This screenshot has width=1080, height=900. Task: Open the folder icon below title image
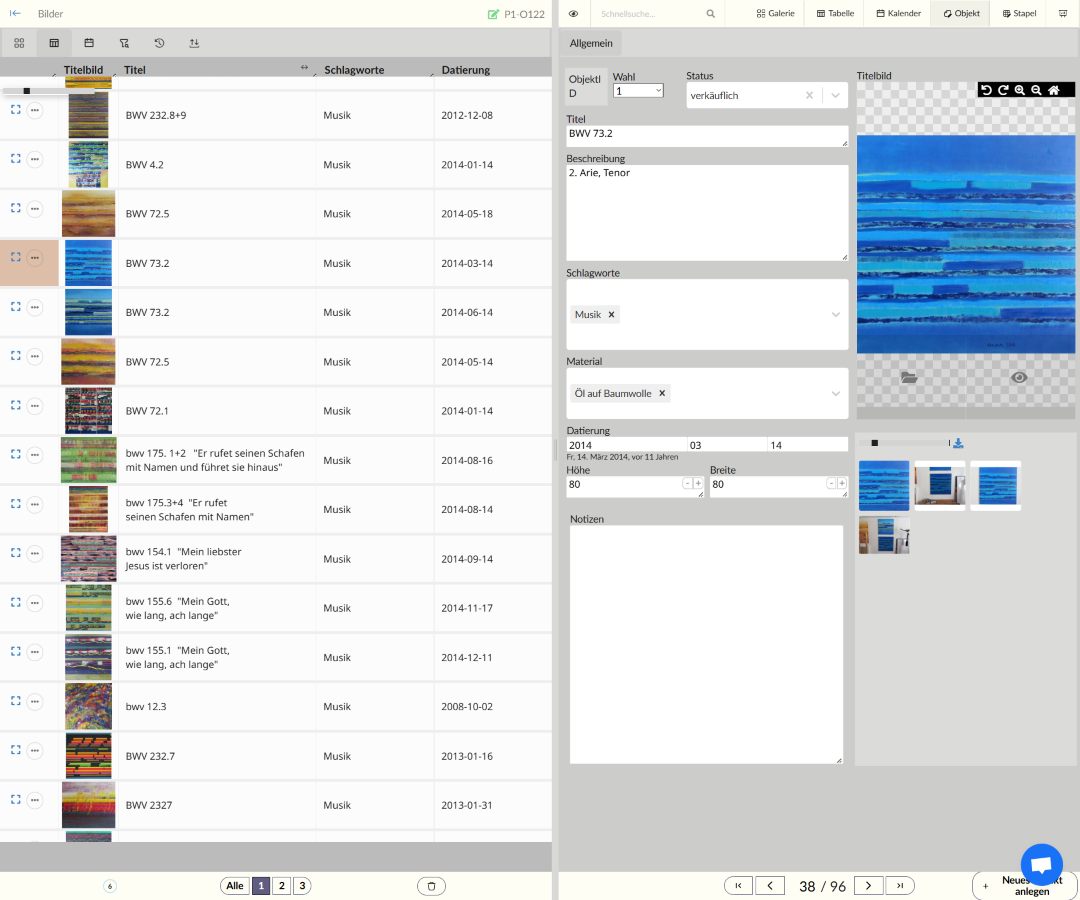(909, 378)
